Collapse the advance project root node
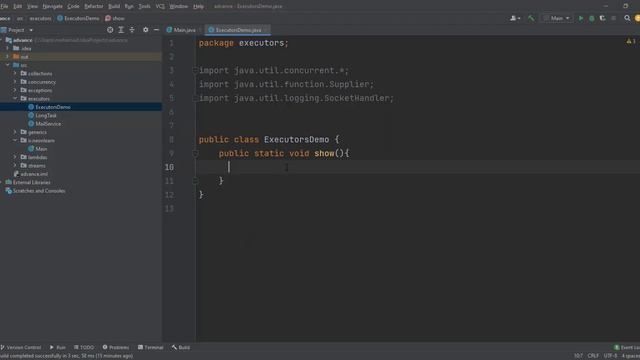 2,40
